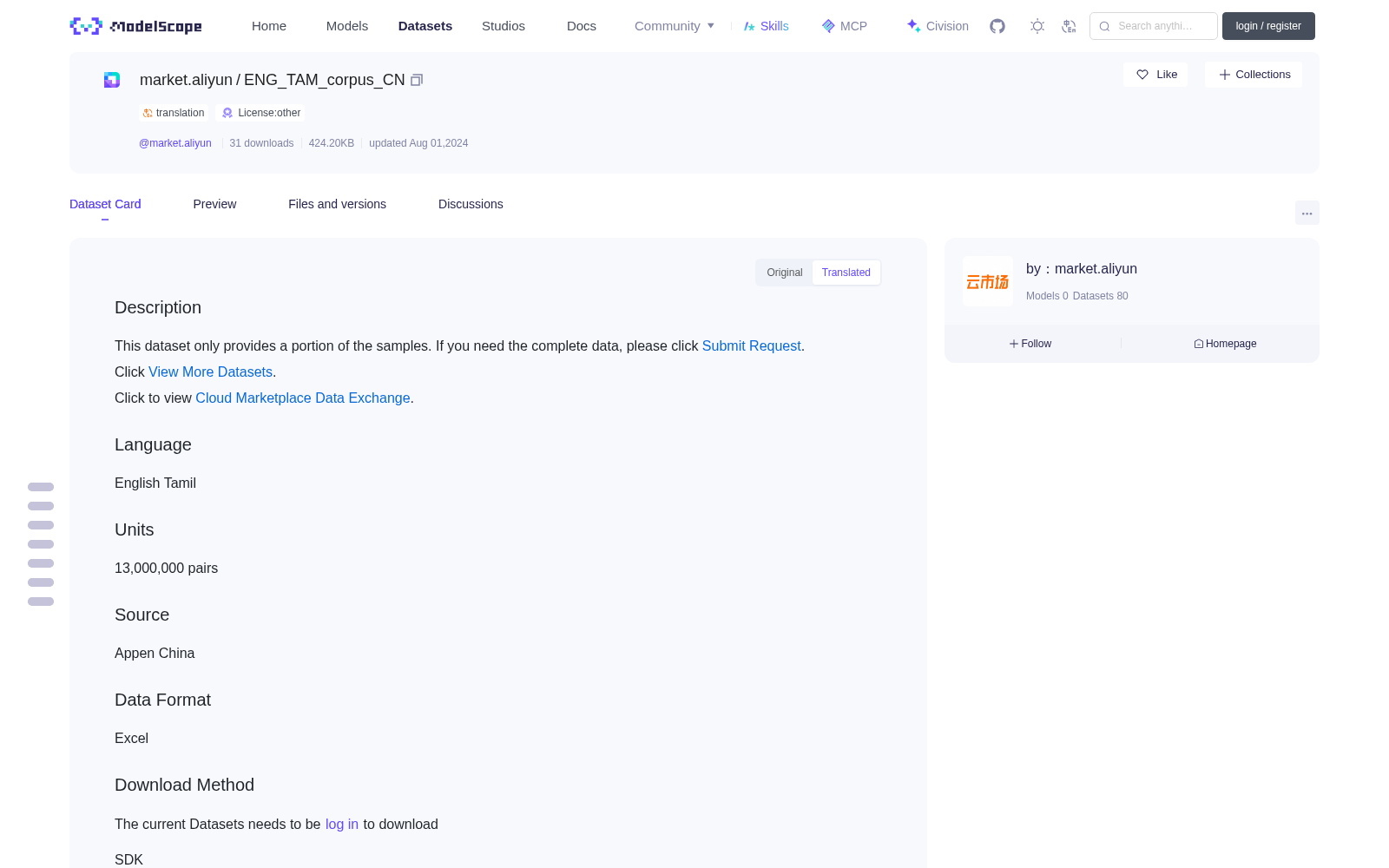Viewport: 1389px width, 868px height.
Task: Switch to the Preview tab
Action: point(214,204)
